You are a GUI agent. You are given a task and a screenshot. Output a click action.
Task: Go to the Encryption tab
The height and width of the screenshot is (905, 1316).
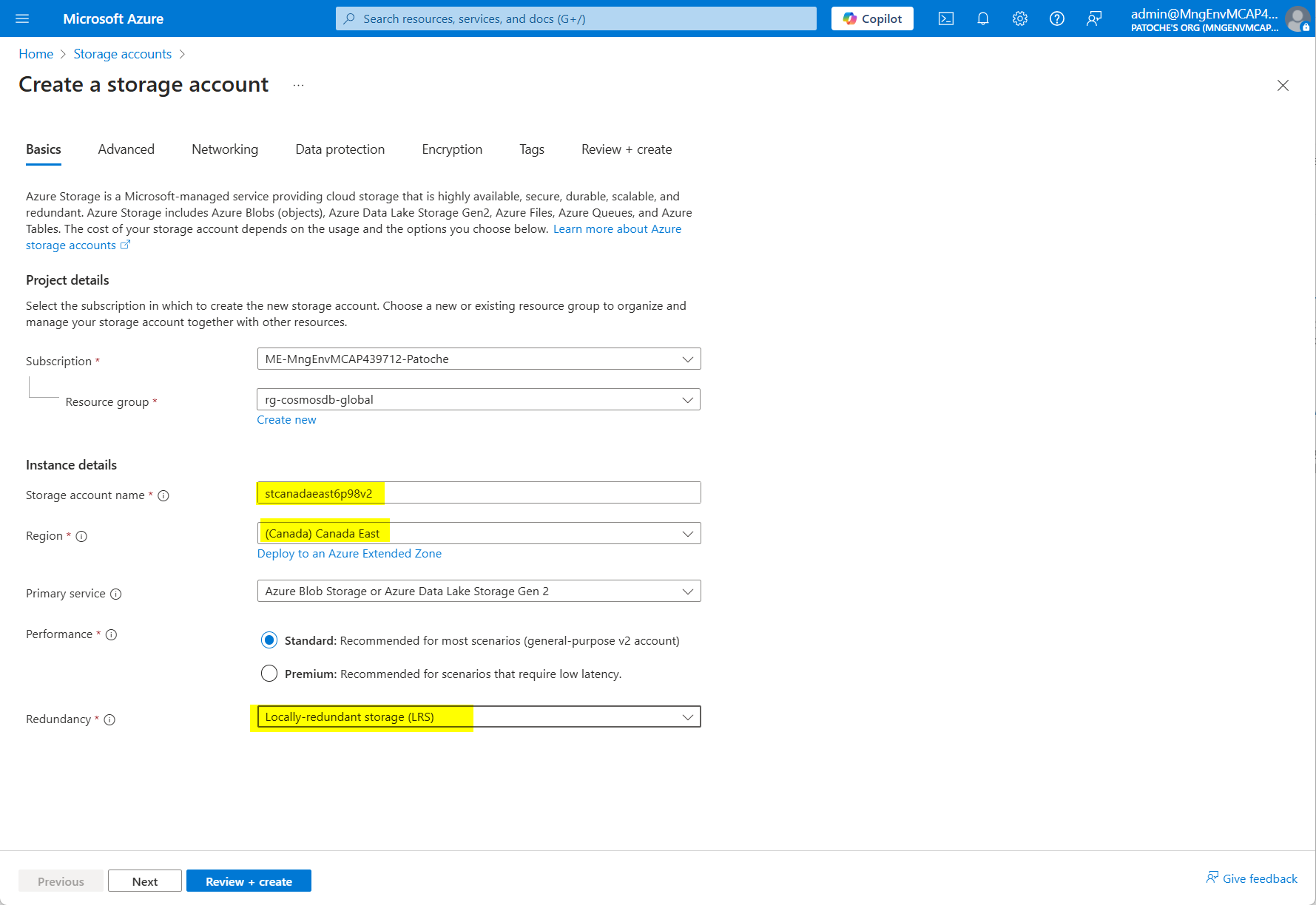pos(451,149)
